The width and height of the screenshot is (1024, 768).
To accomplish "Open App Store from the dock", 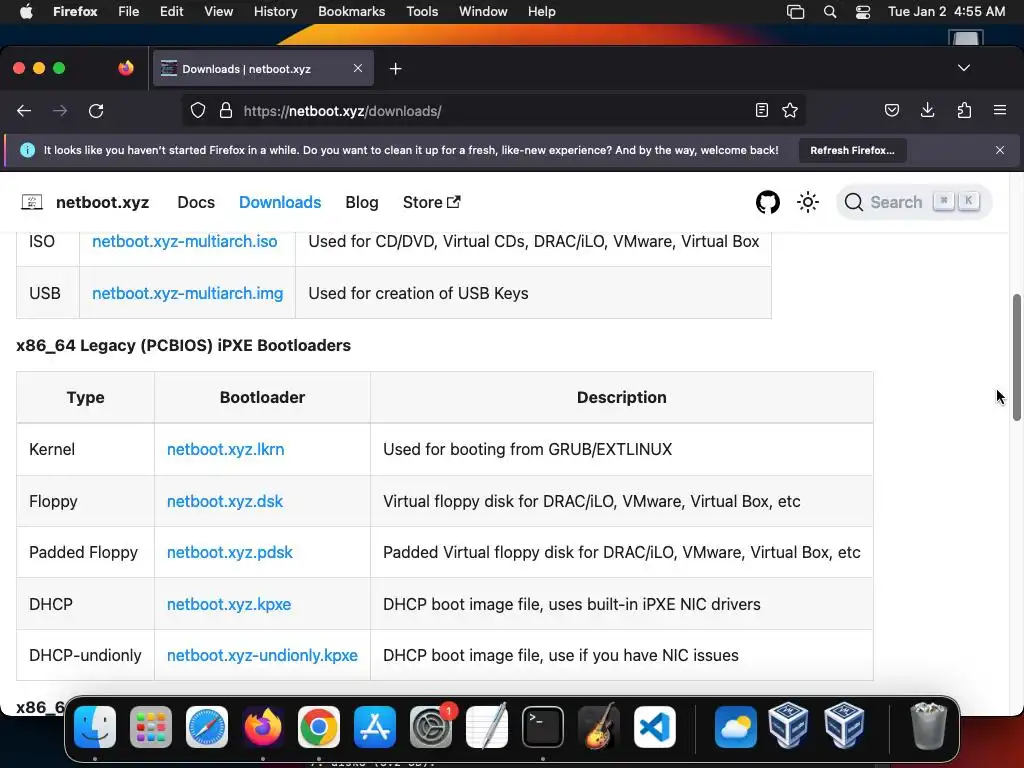I will click(375, 727).
